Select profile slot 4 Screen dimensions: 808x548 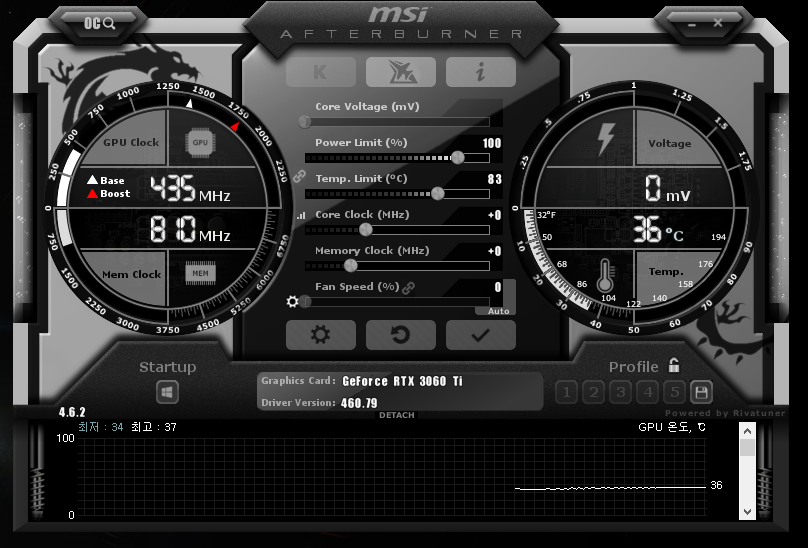pyautogui.click(x=648, y=393)
